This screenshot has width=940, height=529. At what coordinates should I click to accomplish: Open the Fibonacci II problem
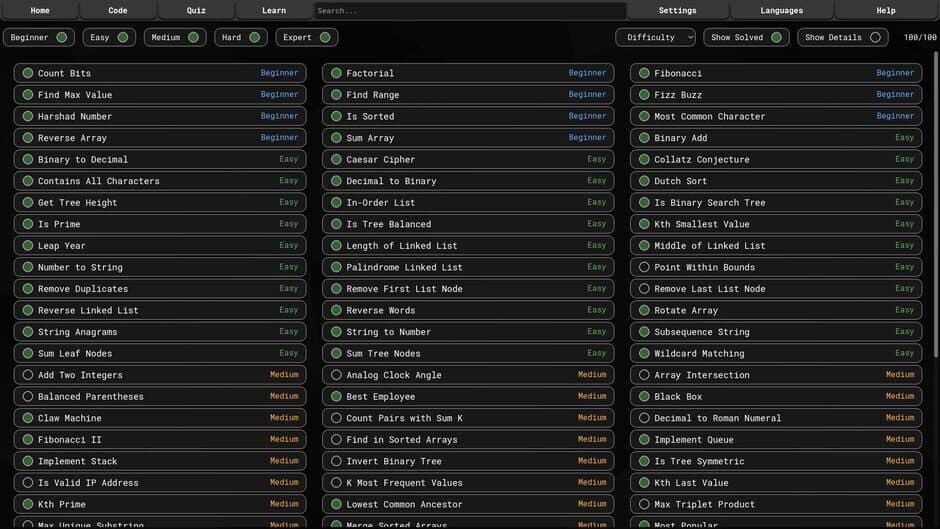coord(160,440)
